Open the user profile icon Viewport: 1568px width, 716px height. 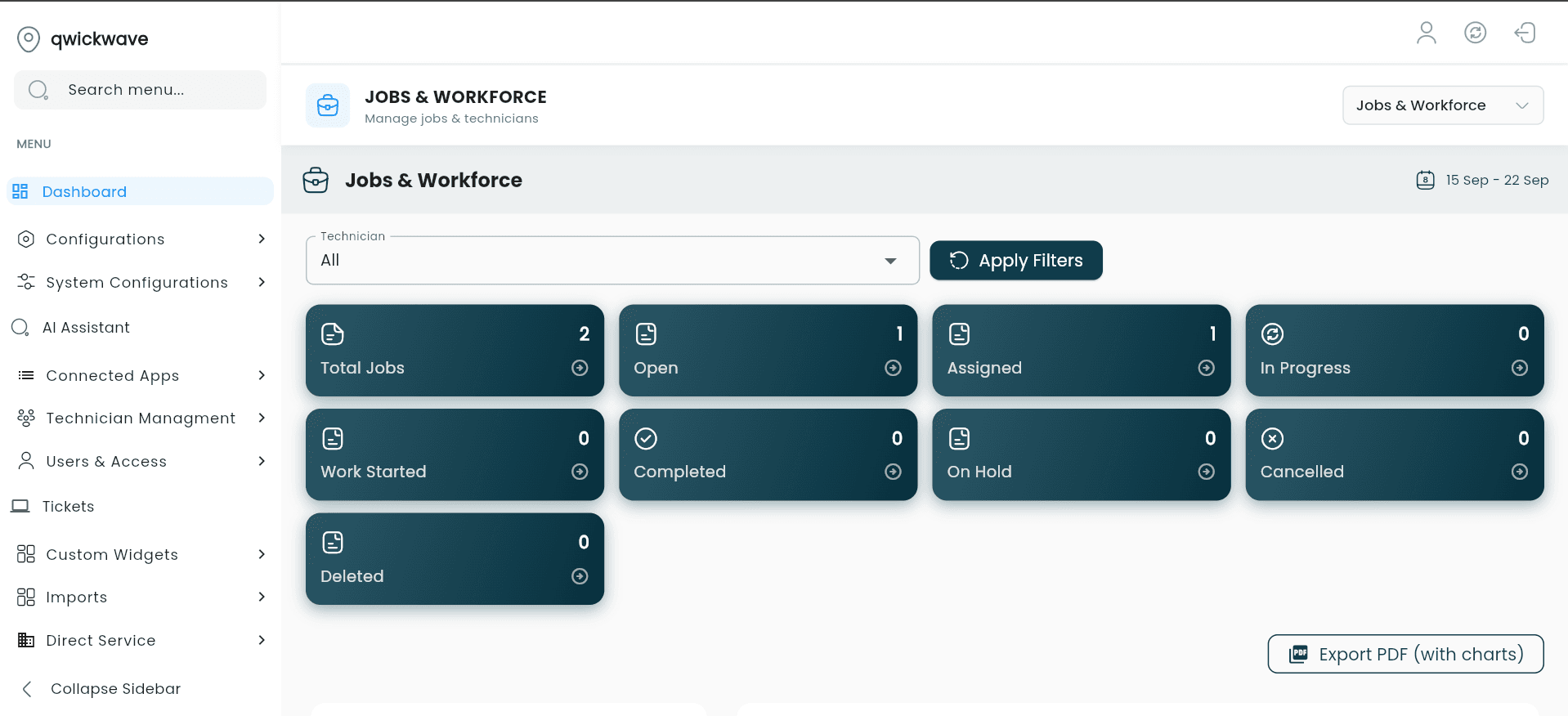pyautogui.click(x=1426, y=33)
